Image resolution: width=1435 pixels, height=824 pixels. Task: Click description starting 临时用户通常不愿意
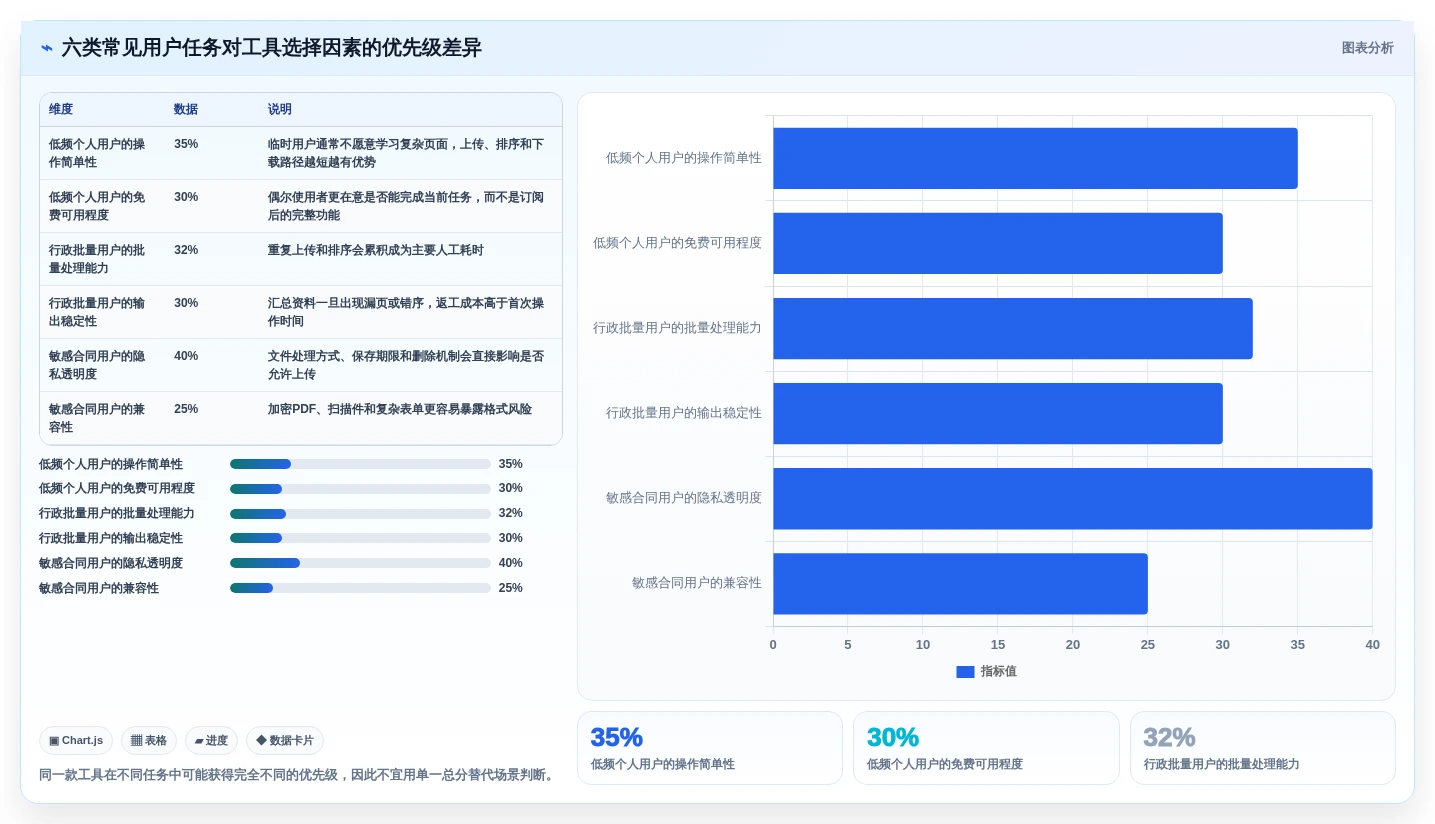[406, 153]
